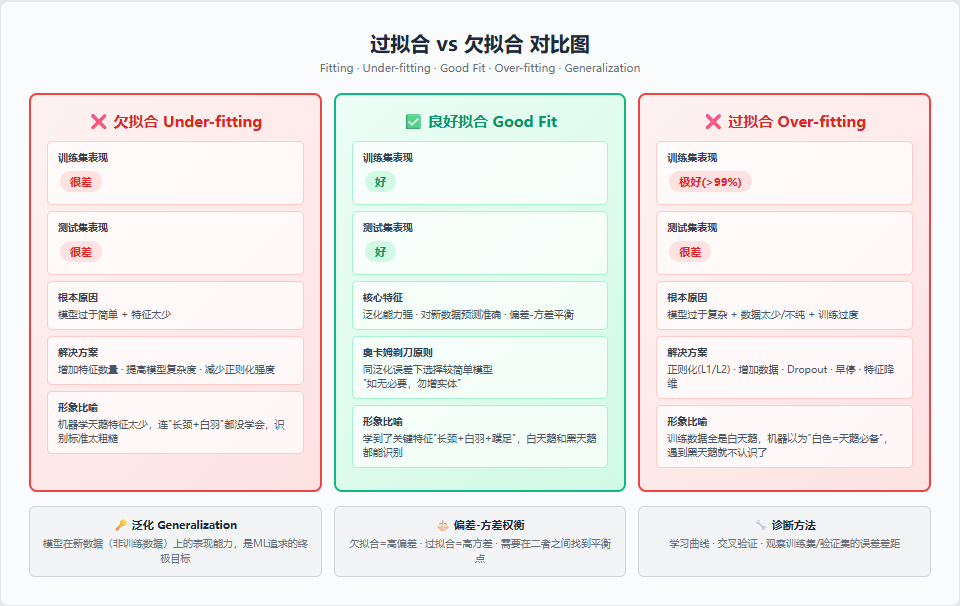This screenshot has width=960, height=606.
Task: Click the green checkmark icon beside Good Fit
Action: click(x=413, y=122)
